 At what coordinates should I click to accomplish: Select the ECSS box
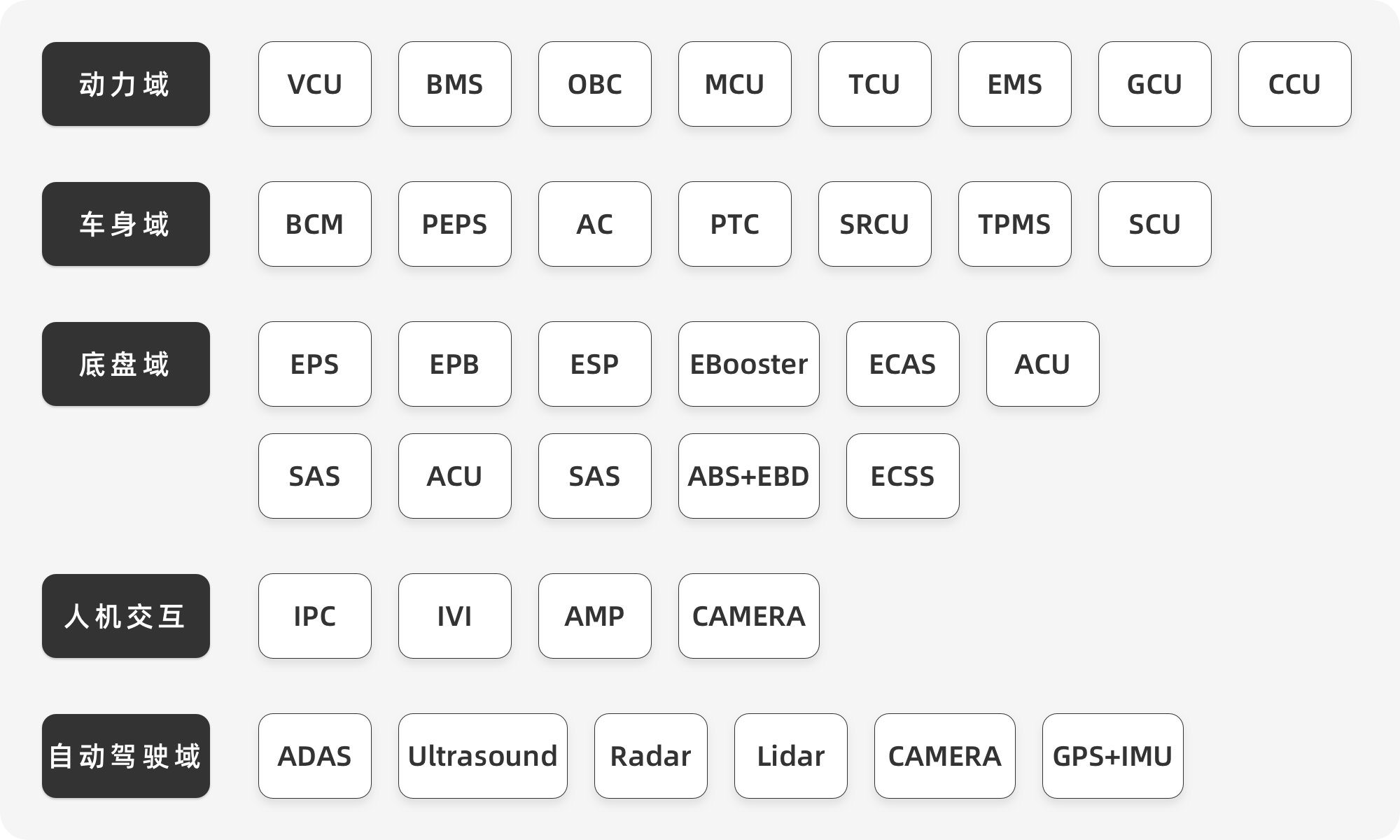(x=903, y=476)
